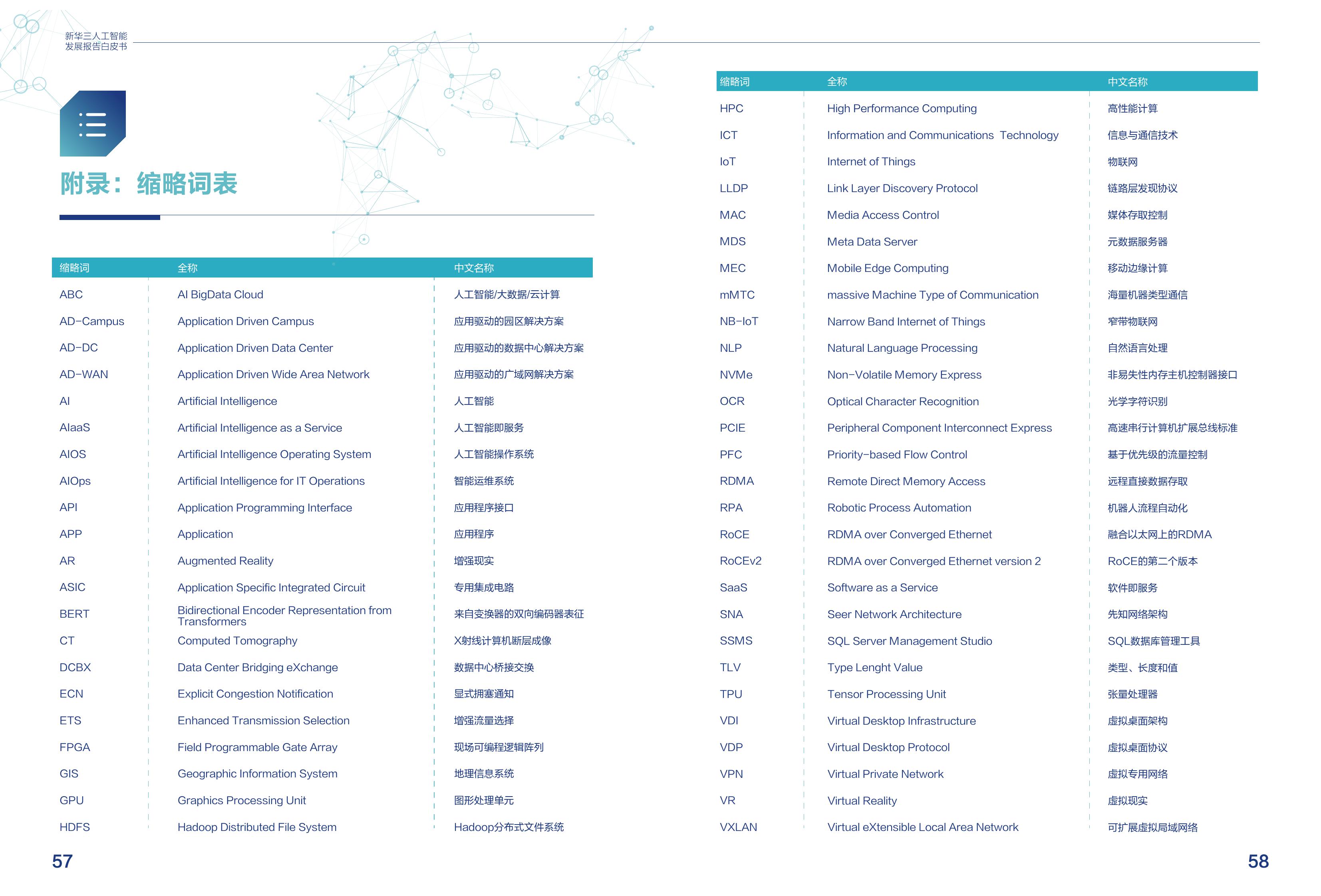This screenshot has width=1321, height=896.
Task: Click Graphics Processing Unit
Action: tap(242, 800)
